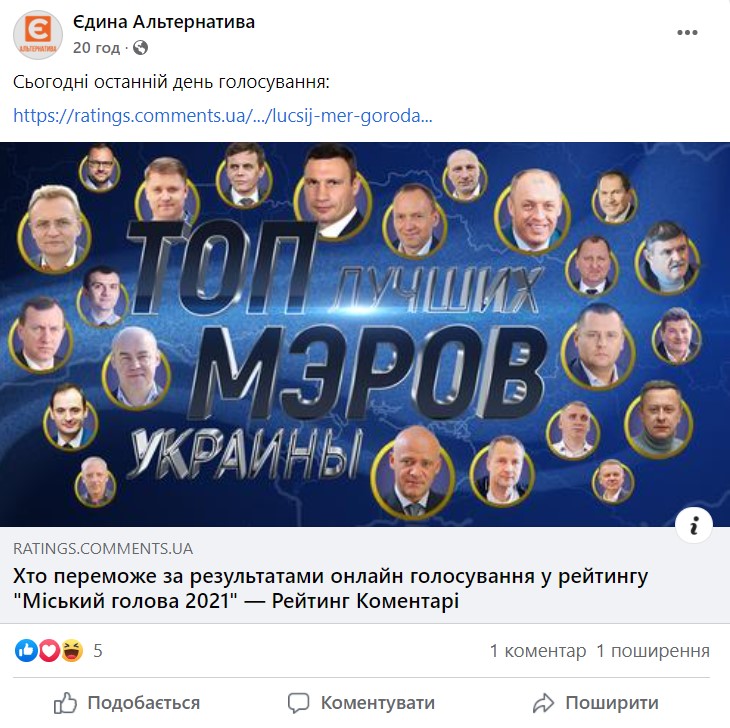Viewport: 730px width, 728px height.
Task: Click the RATINGS.COMMENTS.UA source label
Action: click(x=103, y=548)
